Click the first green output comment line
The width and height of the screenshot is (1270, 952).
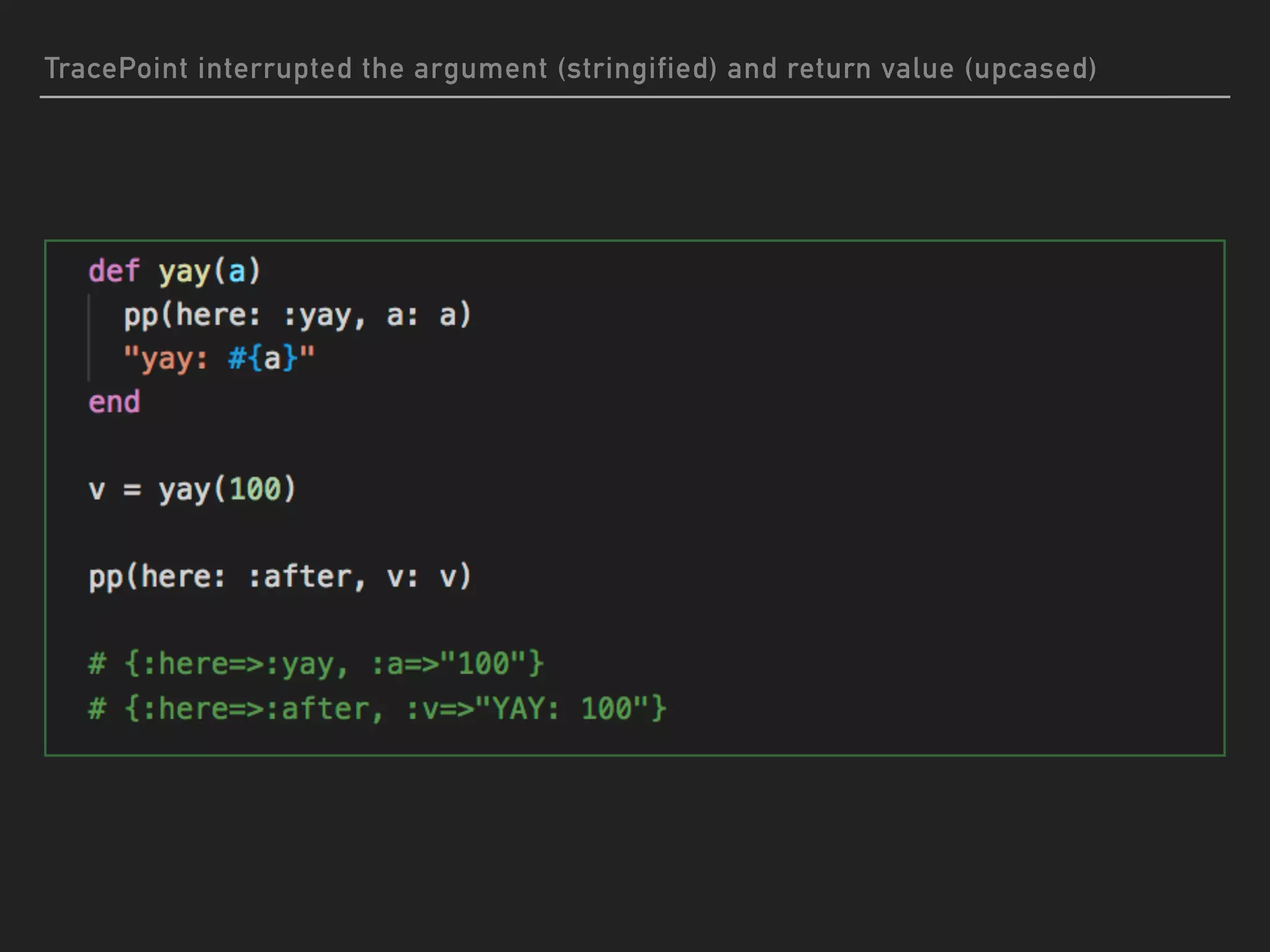tap(316, 664)
